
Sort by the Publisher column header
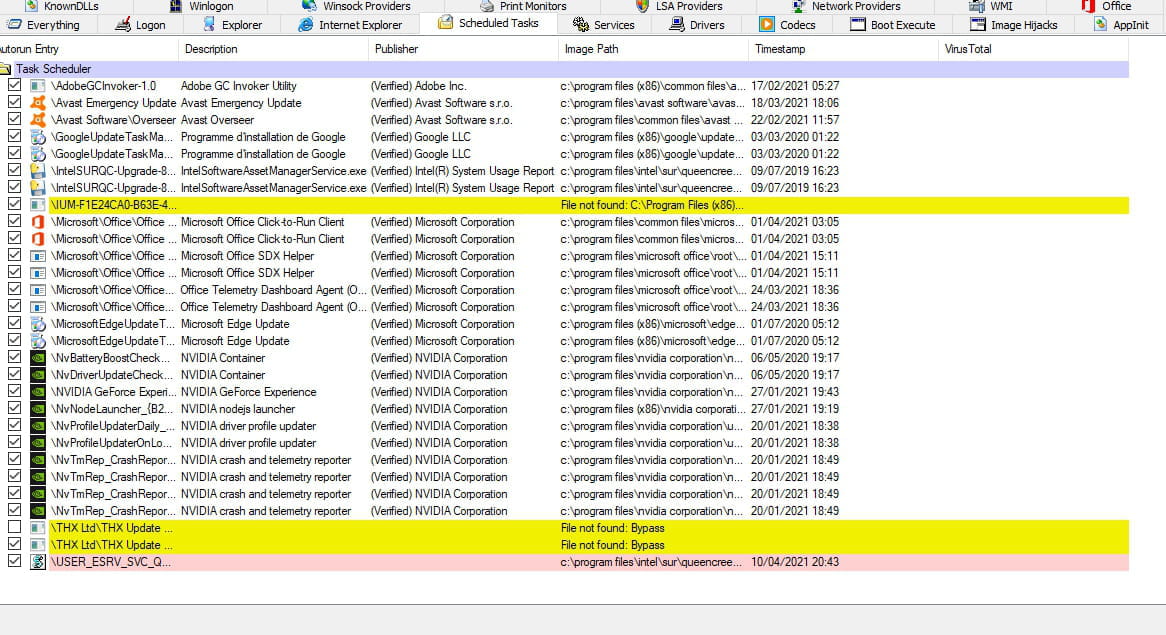(x=463, y=49)
